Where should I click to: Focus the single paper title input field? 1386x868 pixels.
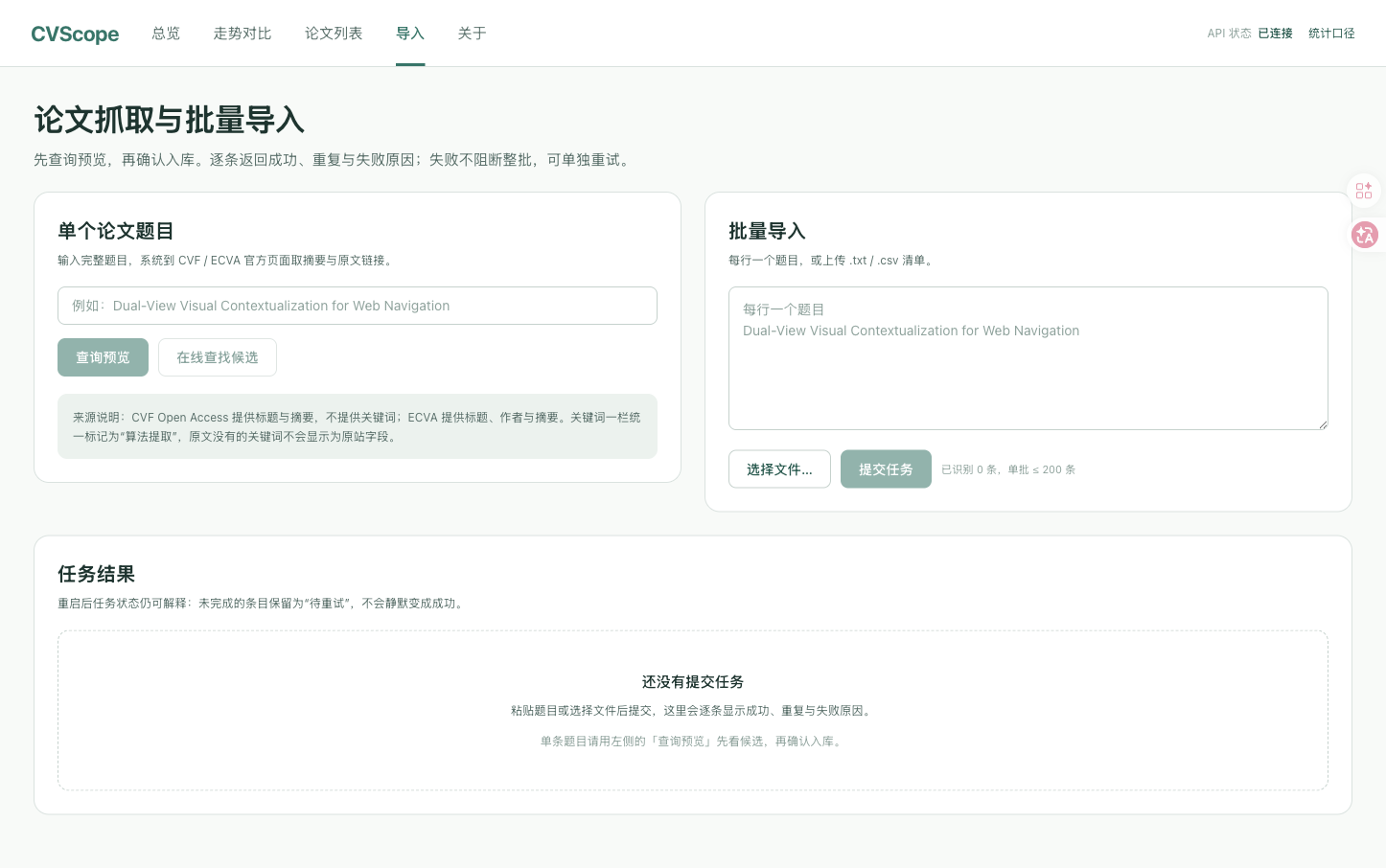pos(358,306)
